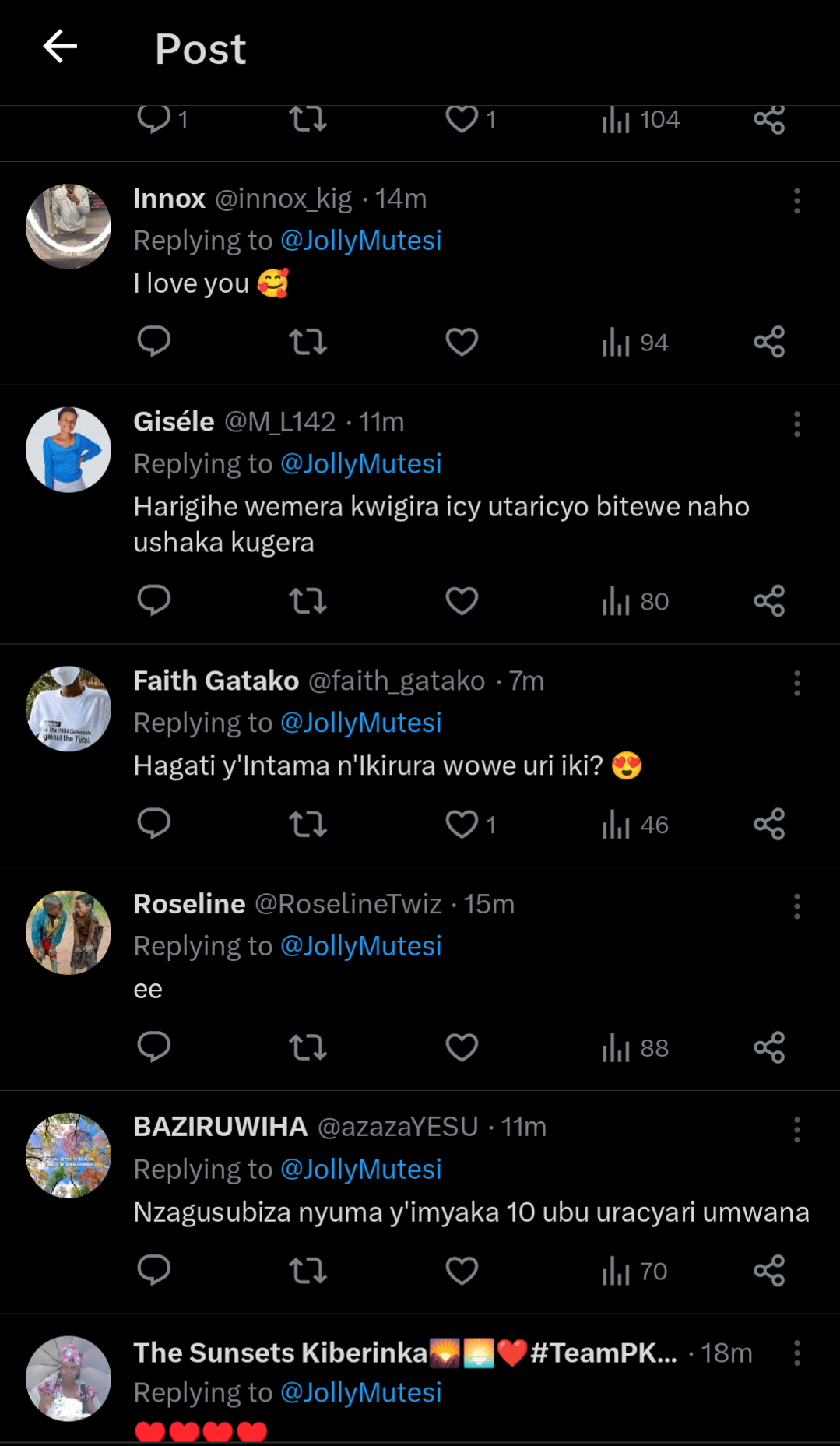840x1446 pixels.
Task: View analytics on Roseline's reply
Action: (634, 1048)
